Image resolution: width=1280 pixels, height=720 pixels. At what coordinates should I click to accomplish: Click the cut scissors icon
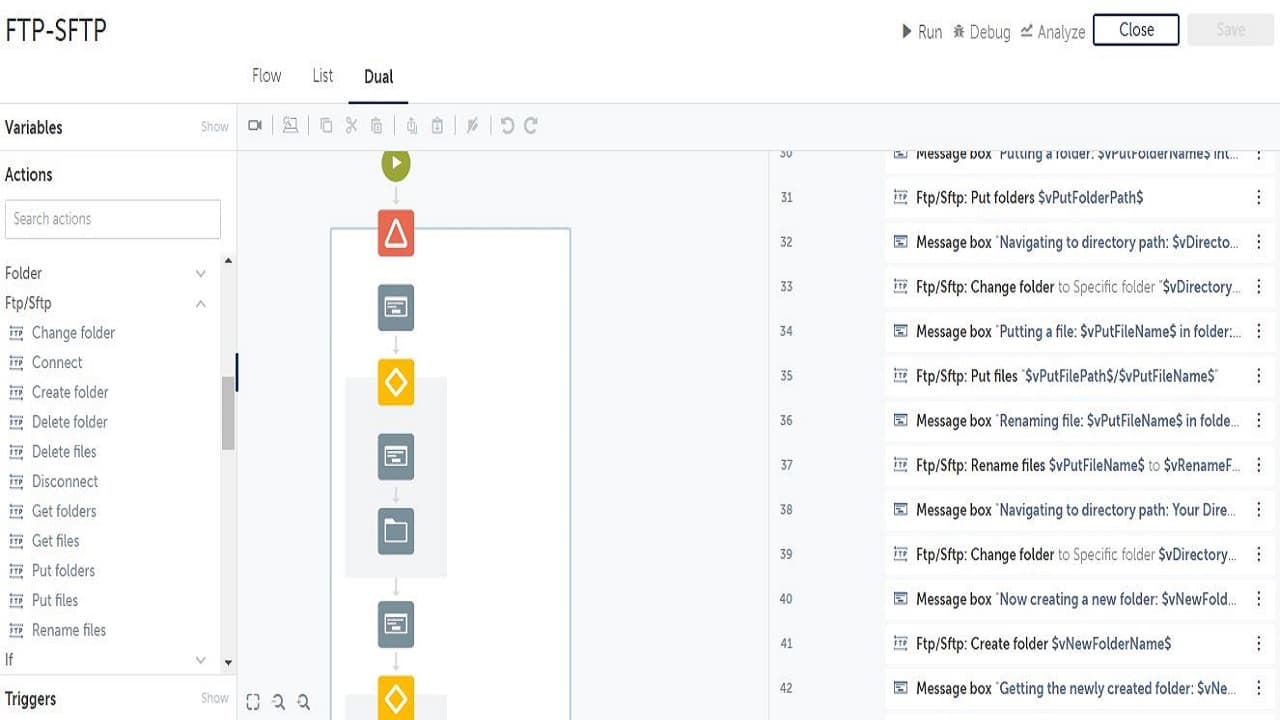[x=351, y=126]
